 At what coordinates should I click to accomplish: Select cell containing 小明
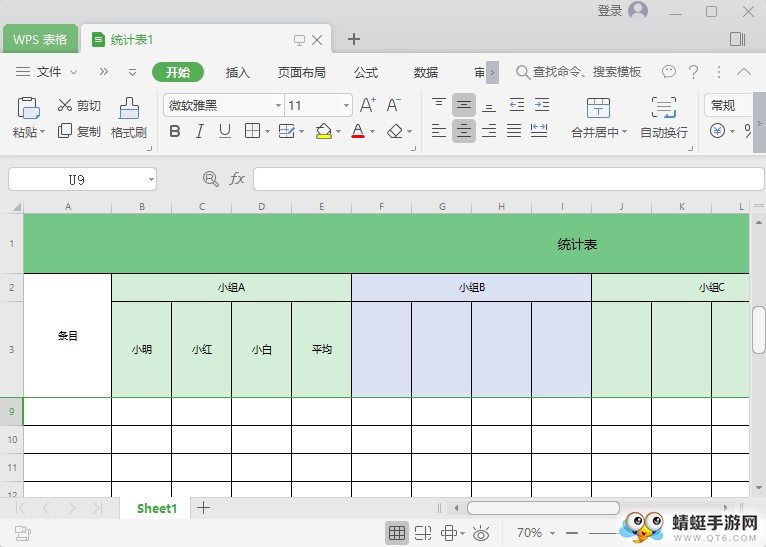click(142, 349)
